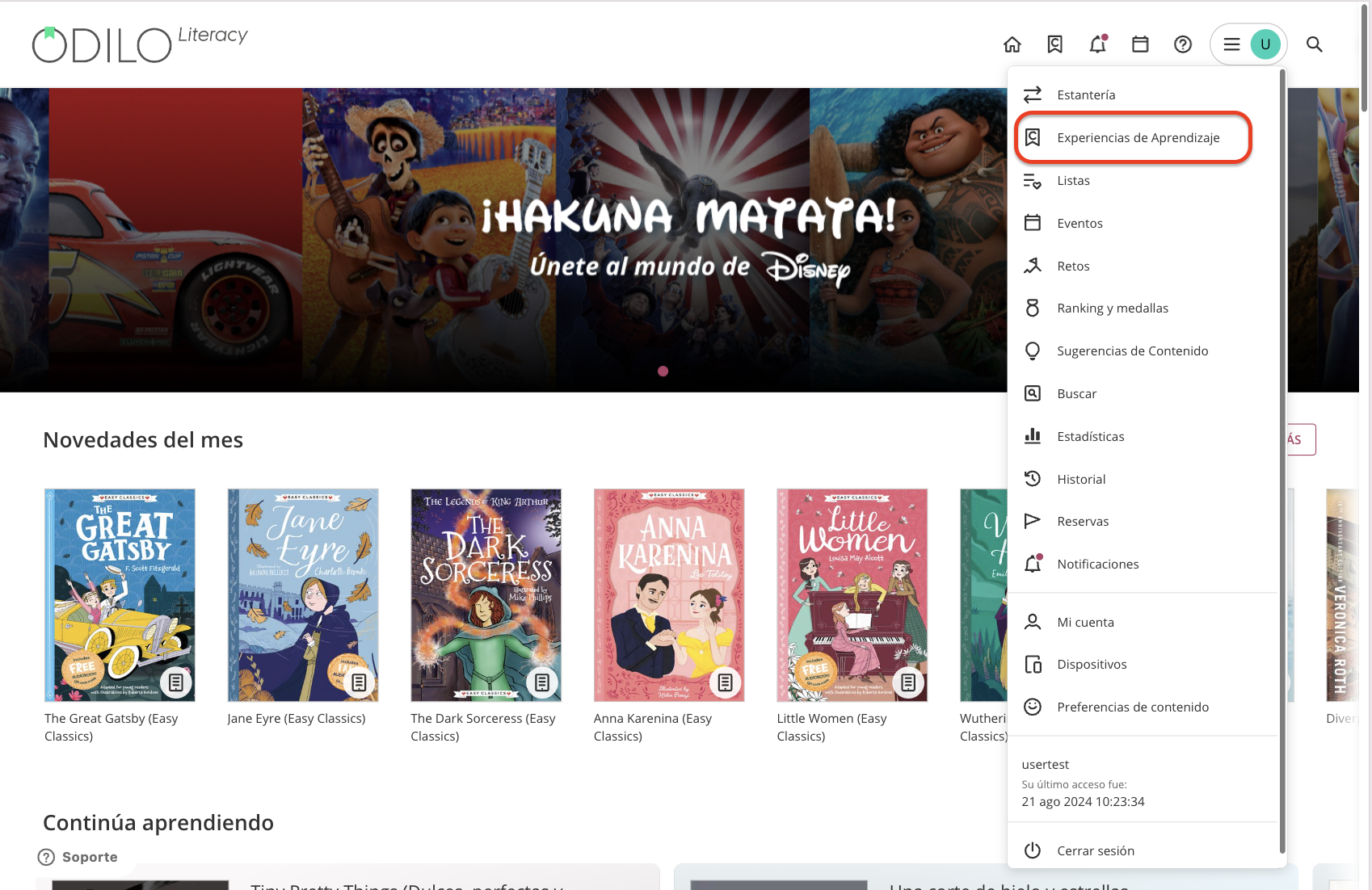Click the hamburger menu icon
1372x890 pixels.
pos(1231,44)
